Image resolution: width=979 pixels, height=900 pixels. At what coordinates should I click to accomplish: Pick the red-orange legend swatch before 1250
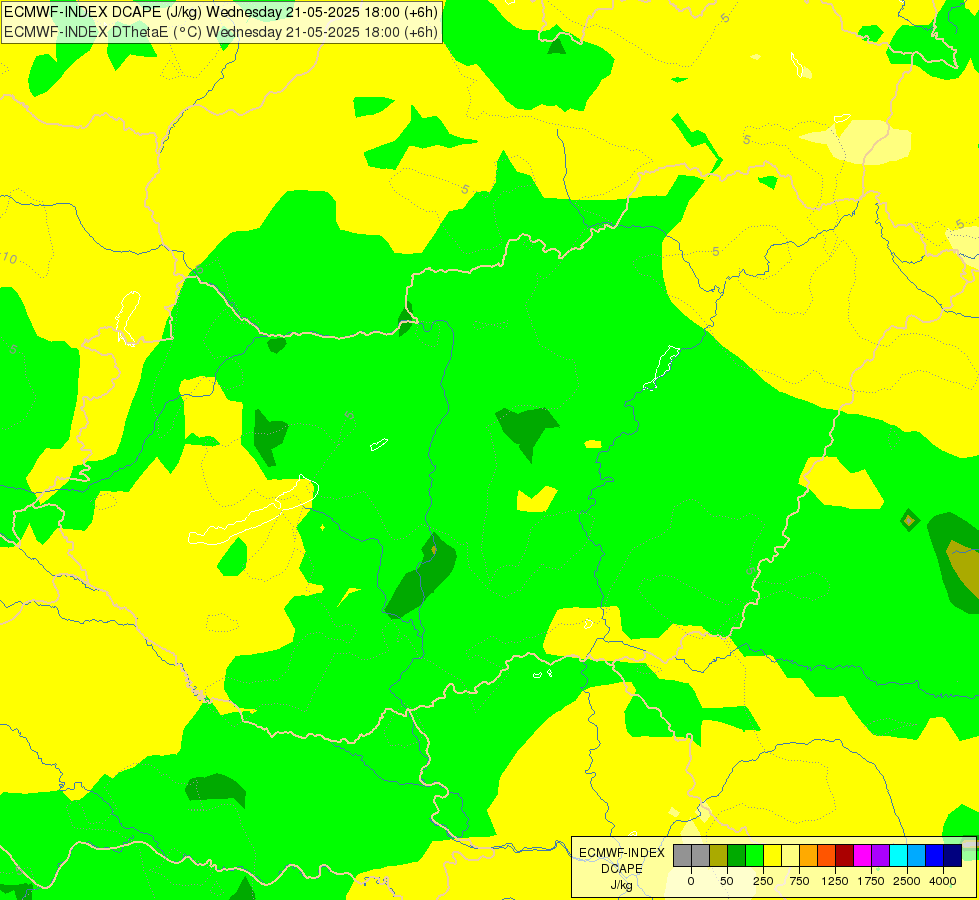pos(827,856)
